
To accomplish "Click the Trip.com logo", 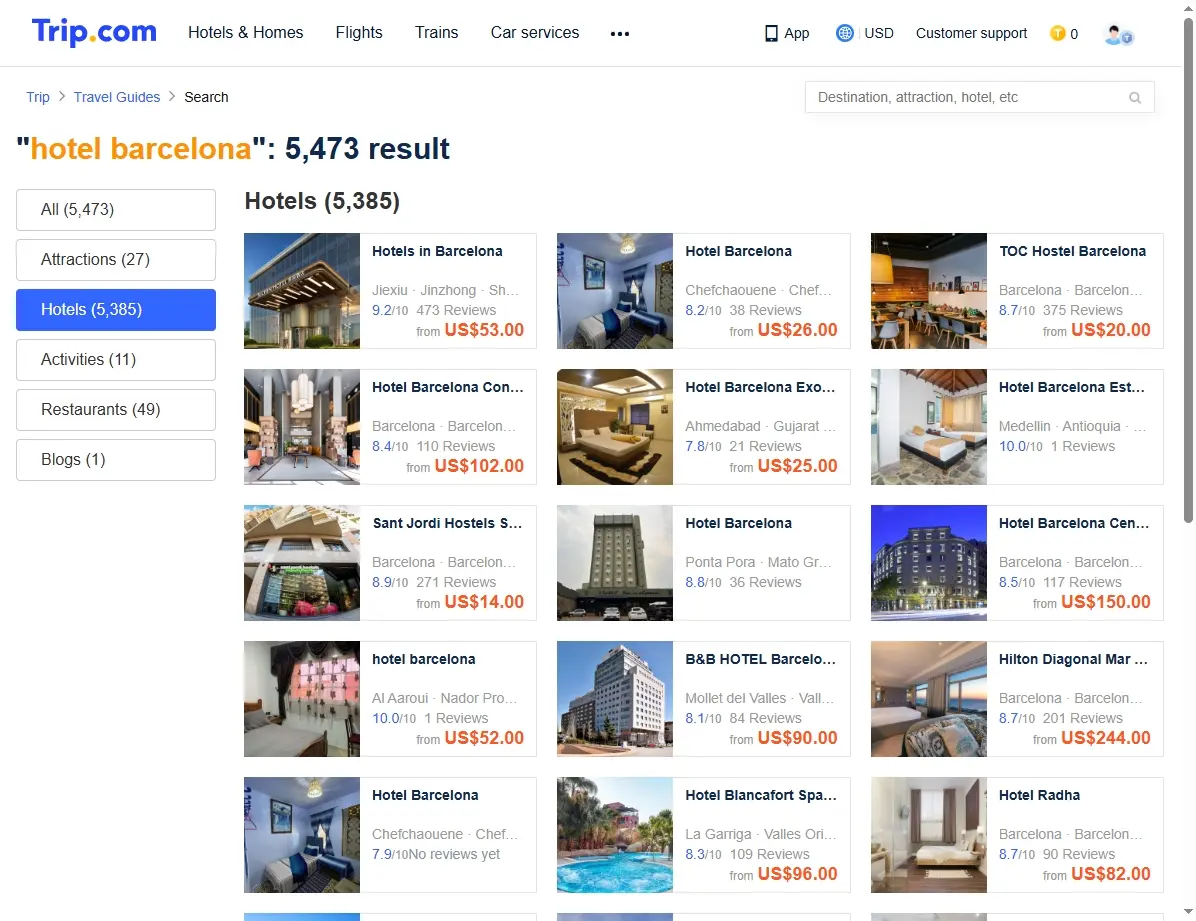I will [x=94, y=32].
